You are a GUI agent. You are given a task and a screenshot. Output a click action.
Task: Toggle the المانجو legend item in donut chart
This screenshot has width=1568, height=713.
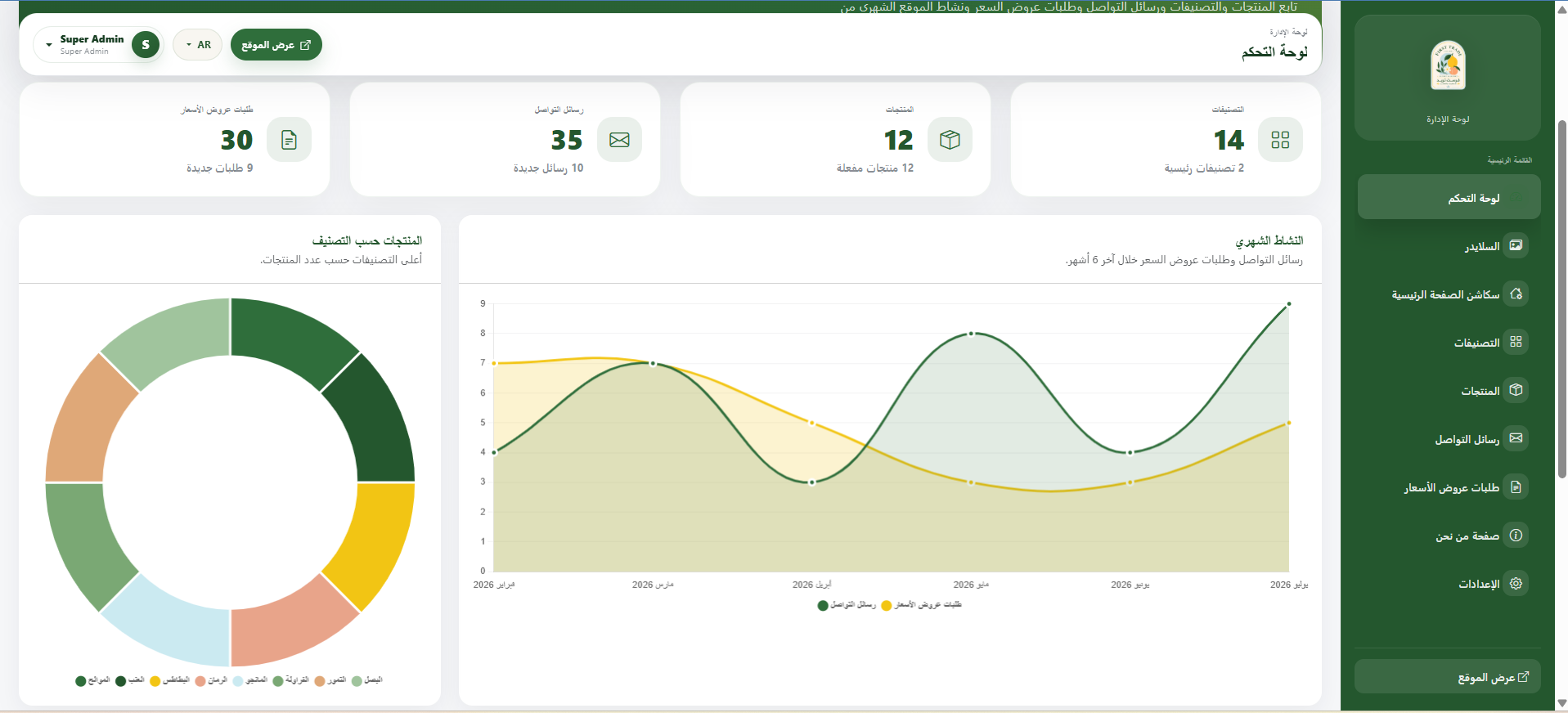tap(250, 680)
